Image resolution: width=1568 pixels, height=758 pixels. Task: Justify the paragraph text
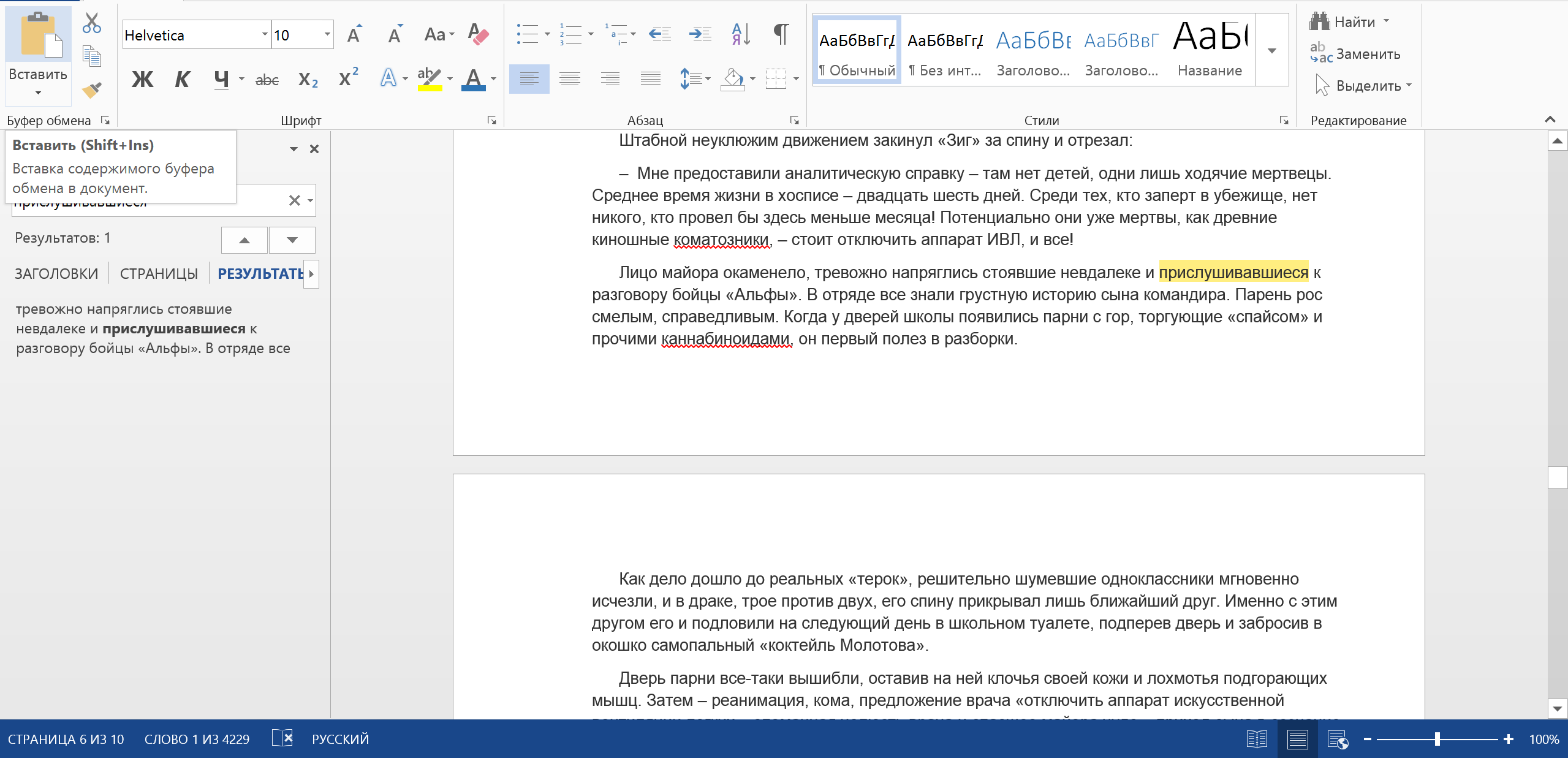pyautogui.click(x=651, y=79)
